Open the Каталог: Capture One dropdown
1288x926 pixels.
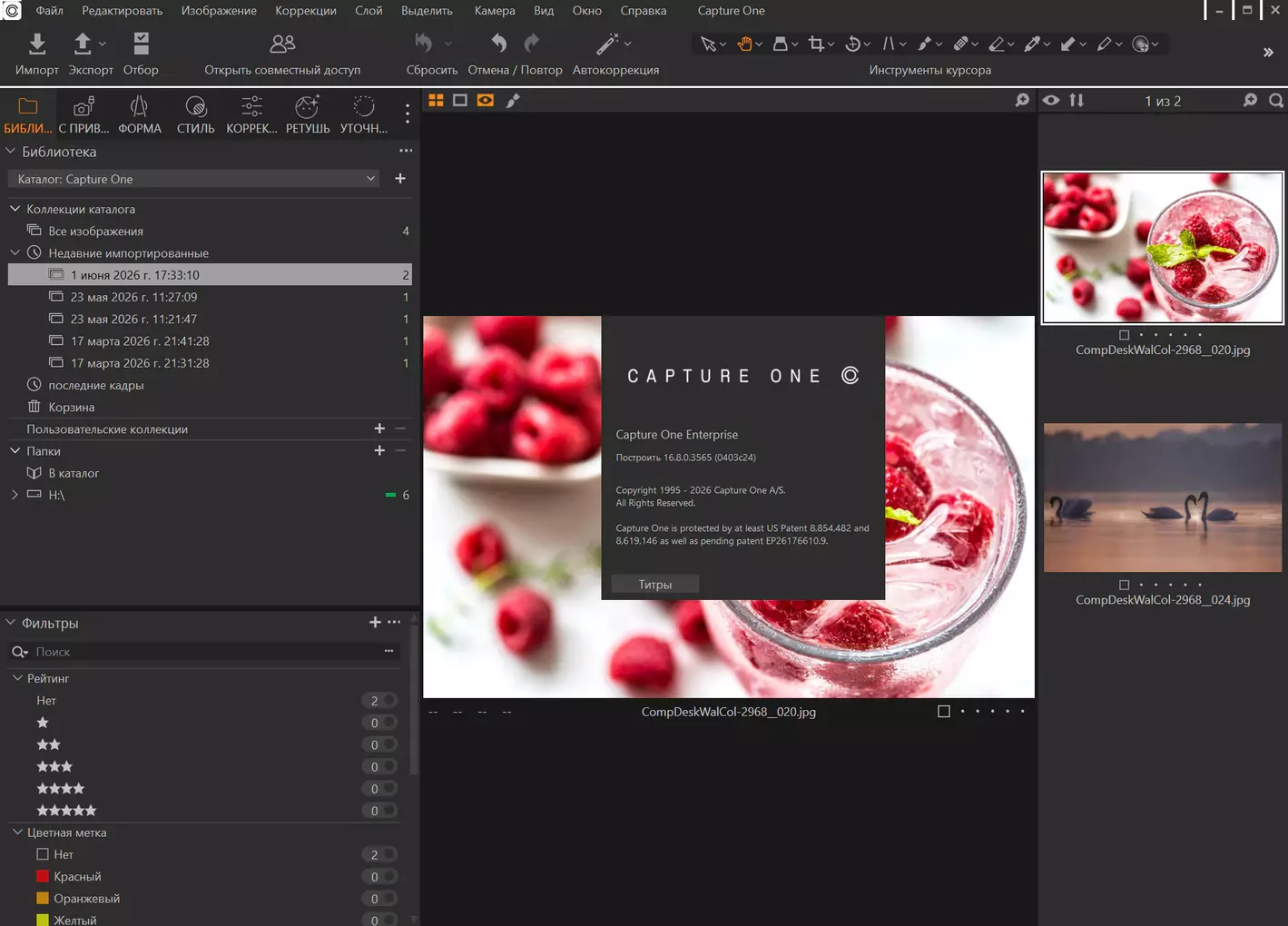coord(194,179)
